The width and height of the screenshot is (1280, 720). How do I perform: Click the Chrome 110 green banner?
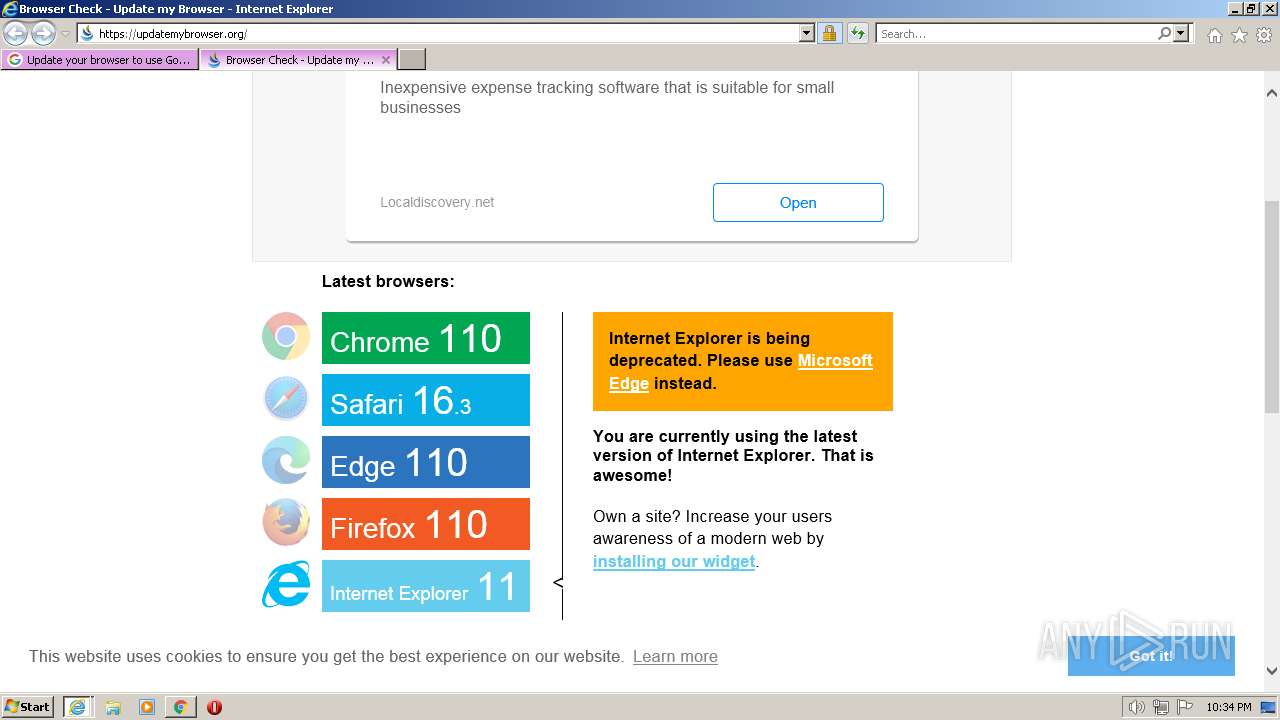426,338
